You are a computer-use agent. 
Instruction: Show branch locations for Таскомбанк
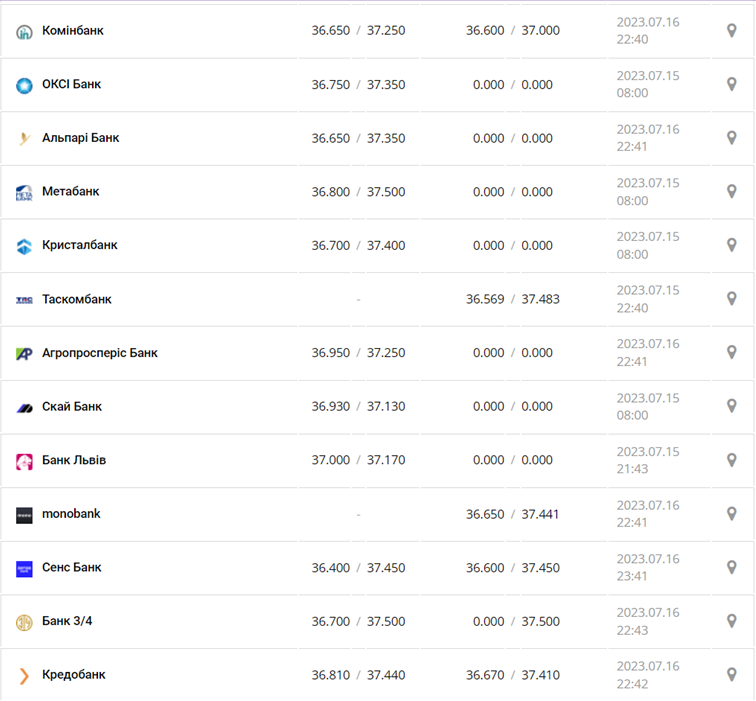click(731, 299)
